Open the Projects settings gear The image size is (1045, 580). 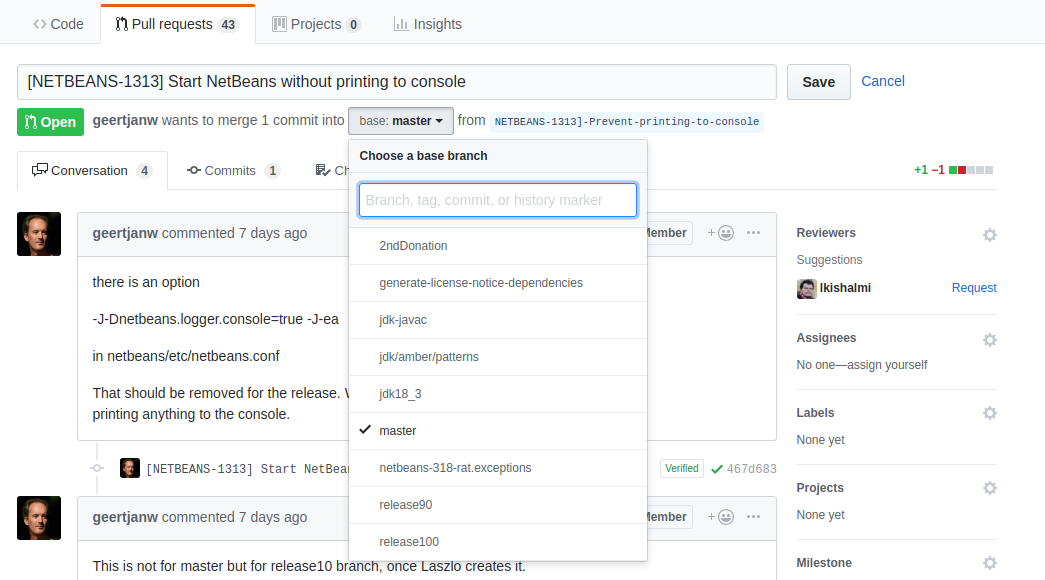(x=990, y=487)
